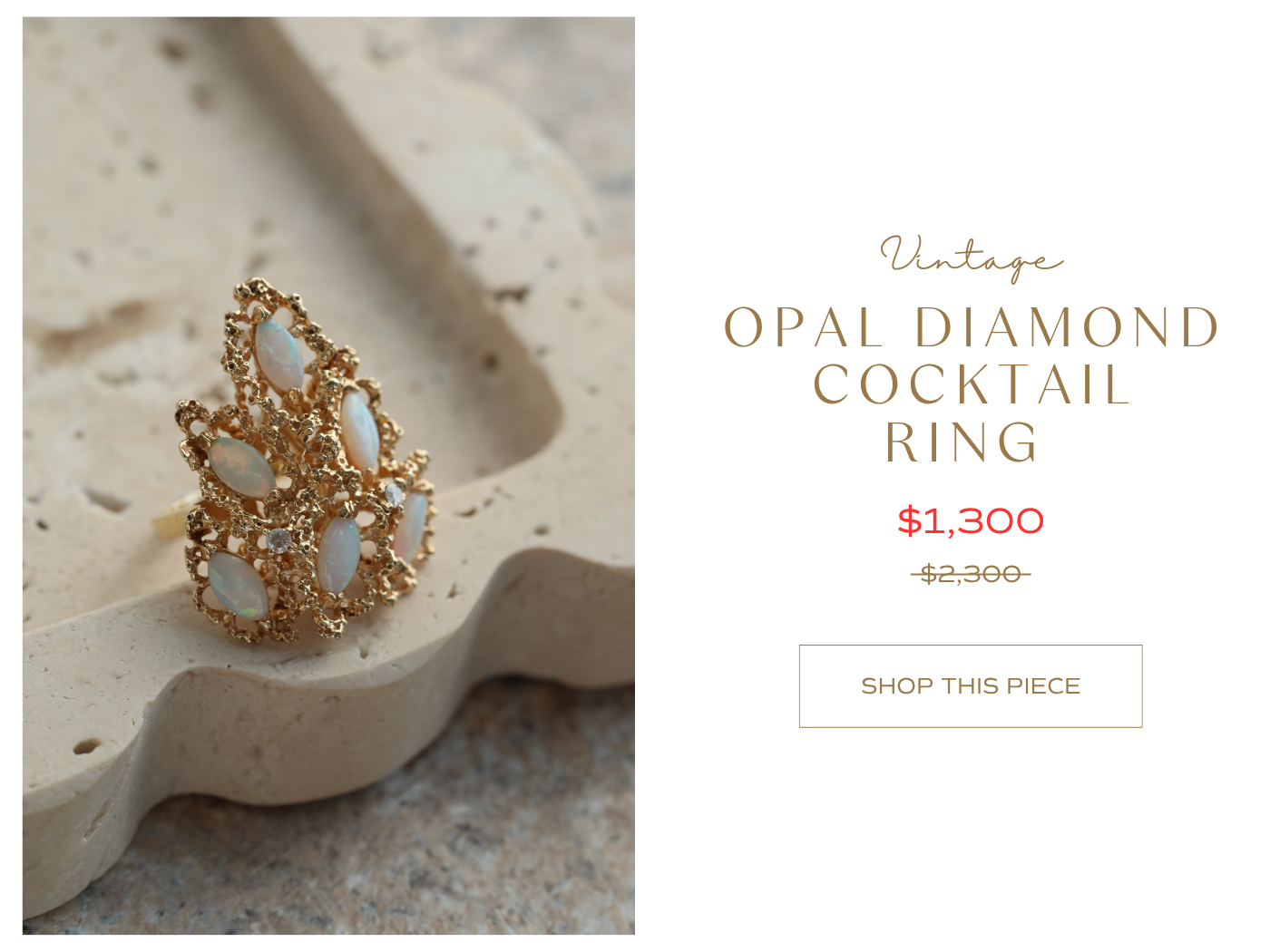1270x952 pixels.
Task: Click the Vintage script heading
Action: click(970, 257)
